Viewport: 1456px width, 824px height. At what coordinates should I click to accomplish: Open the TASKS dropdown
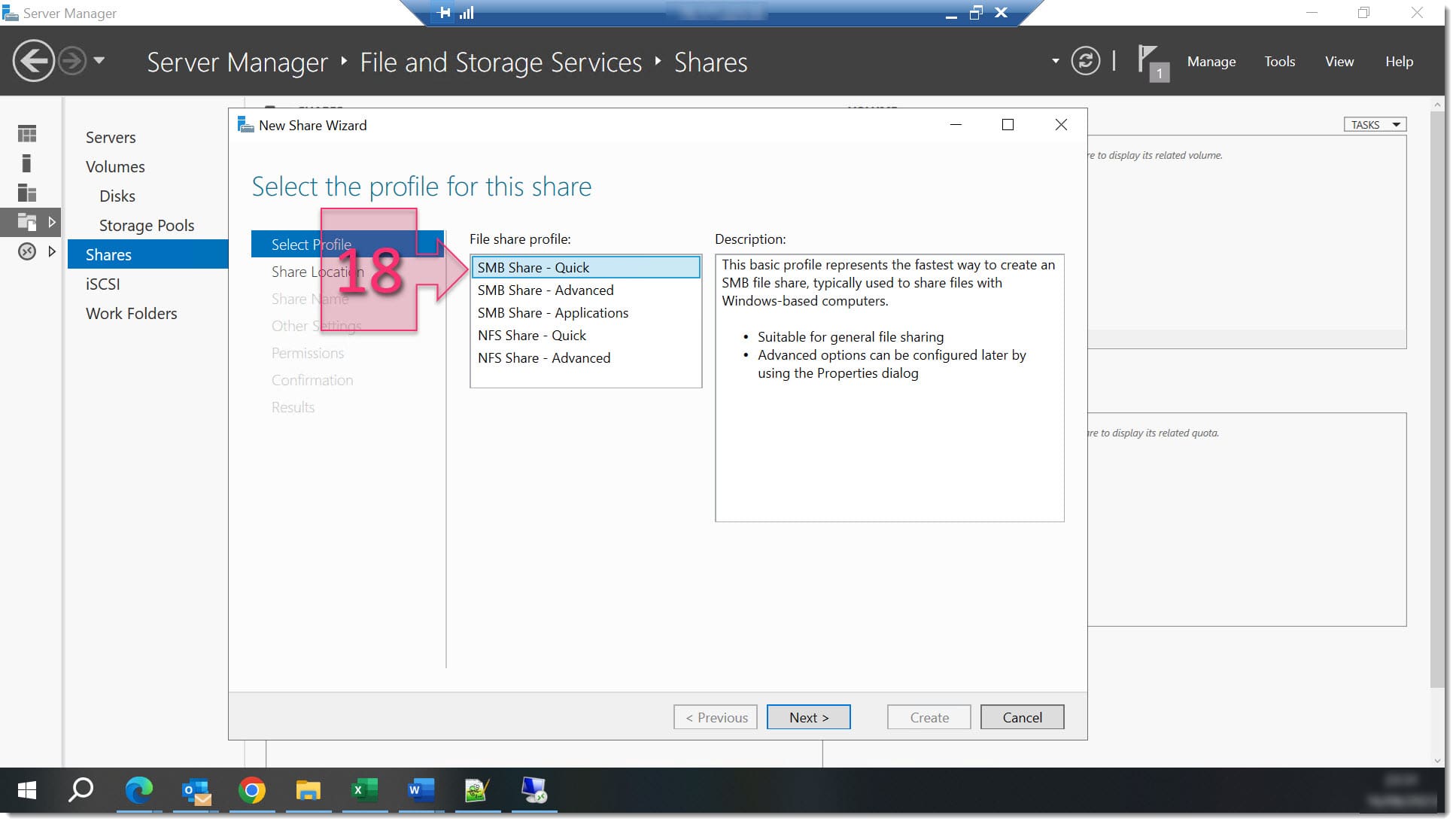[x=1375, y=125]
